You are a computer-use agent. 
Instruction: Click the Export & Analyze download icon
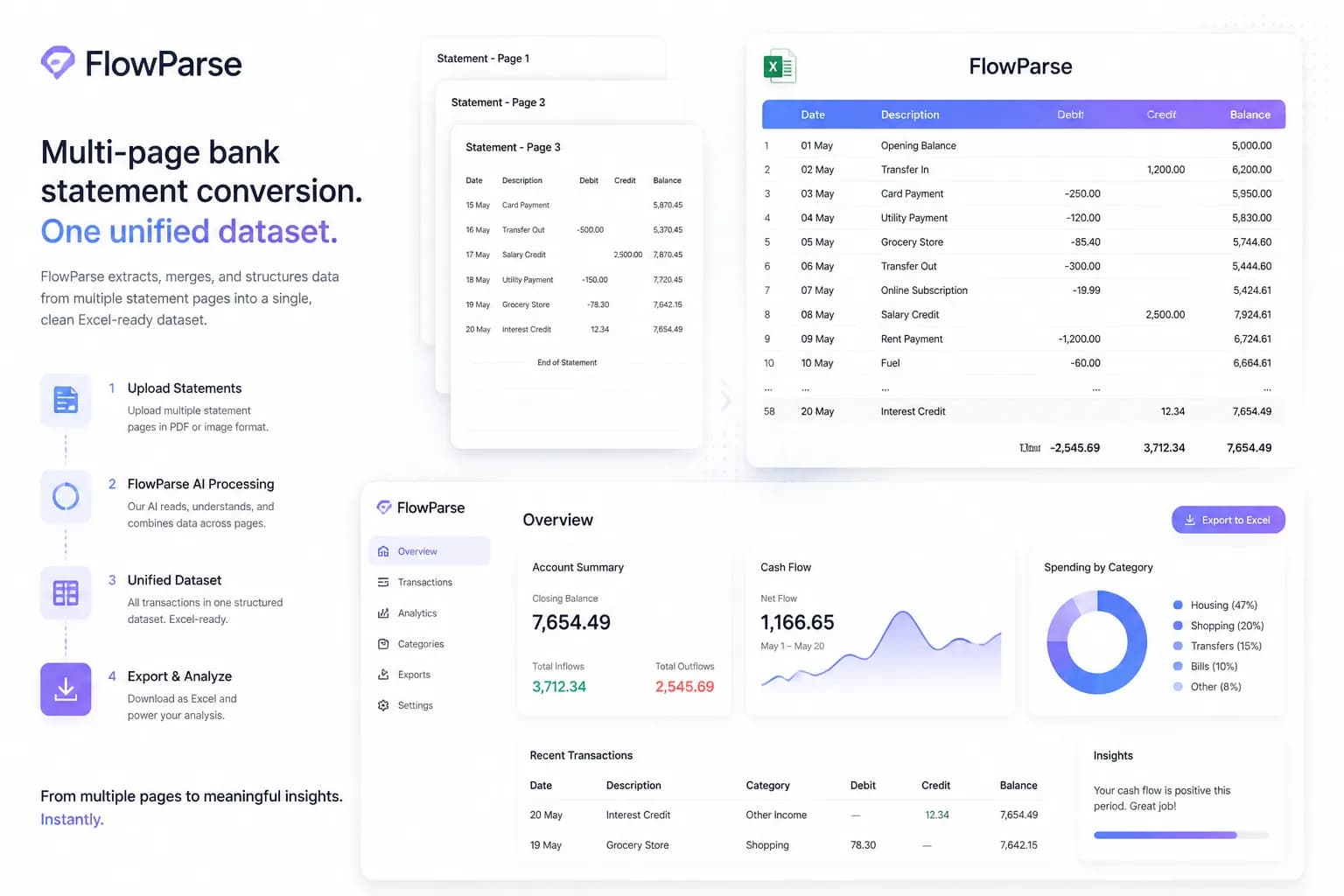(66, 689)
